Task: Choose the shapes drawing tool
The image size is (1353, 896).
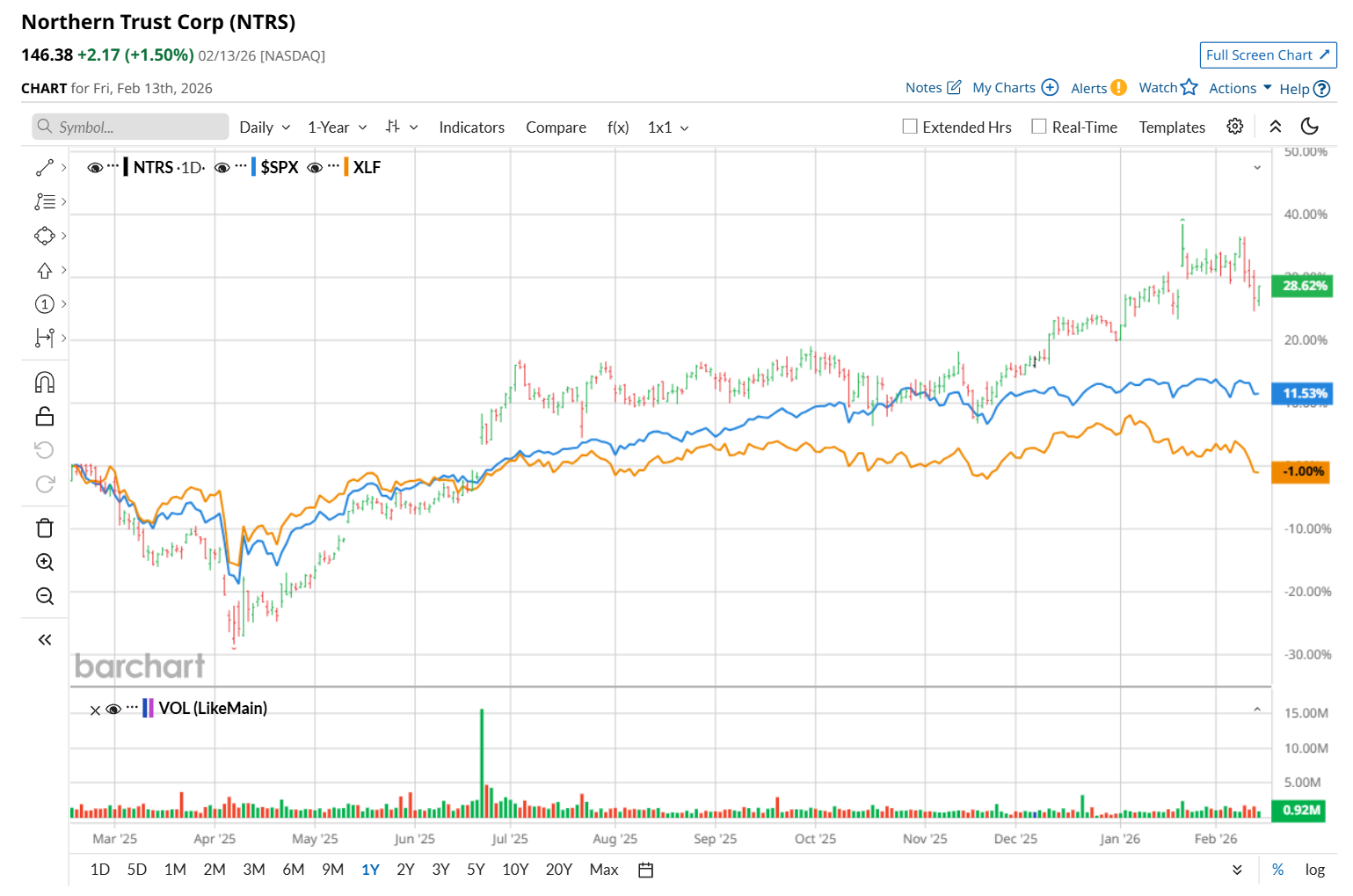Action: tap(45, 236)
